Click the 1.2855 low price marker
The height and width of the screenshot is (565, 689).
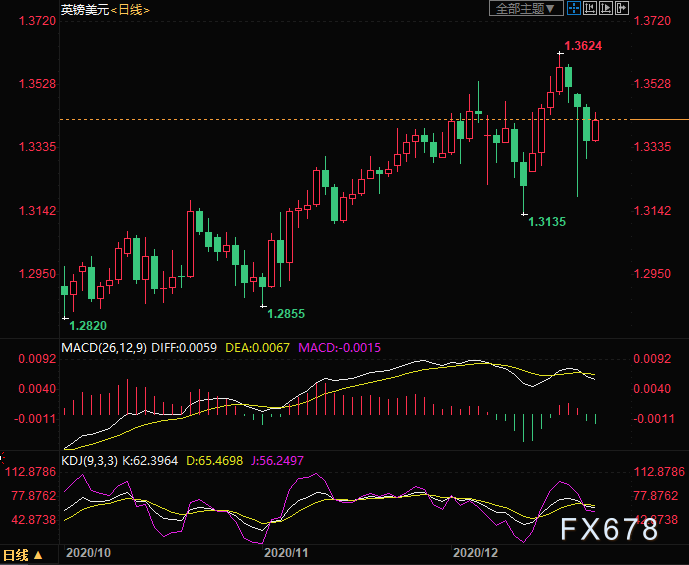click(x=284, y=313)
